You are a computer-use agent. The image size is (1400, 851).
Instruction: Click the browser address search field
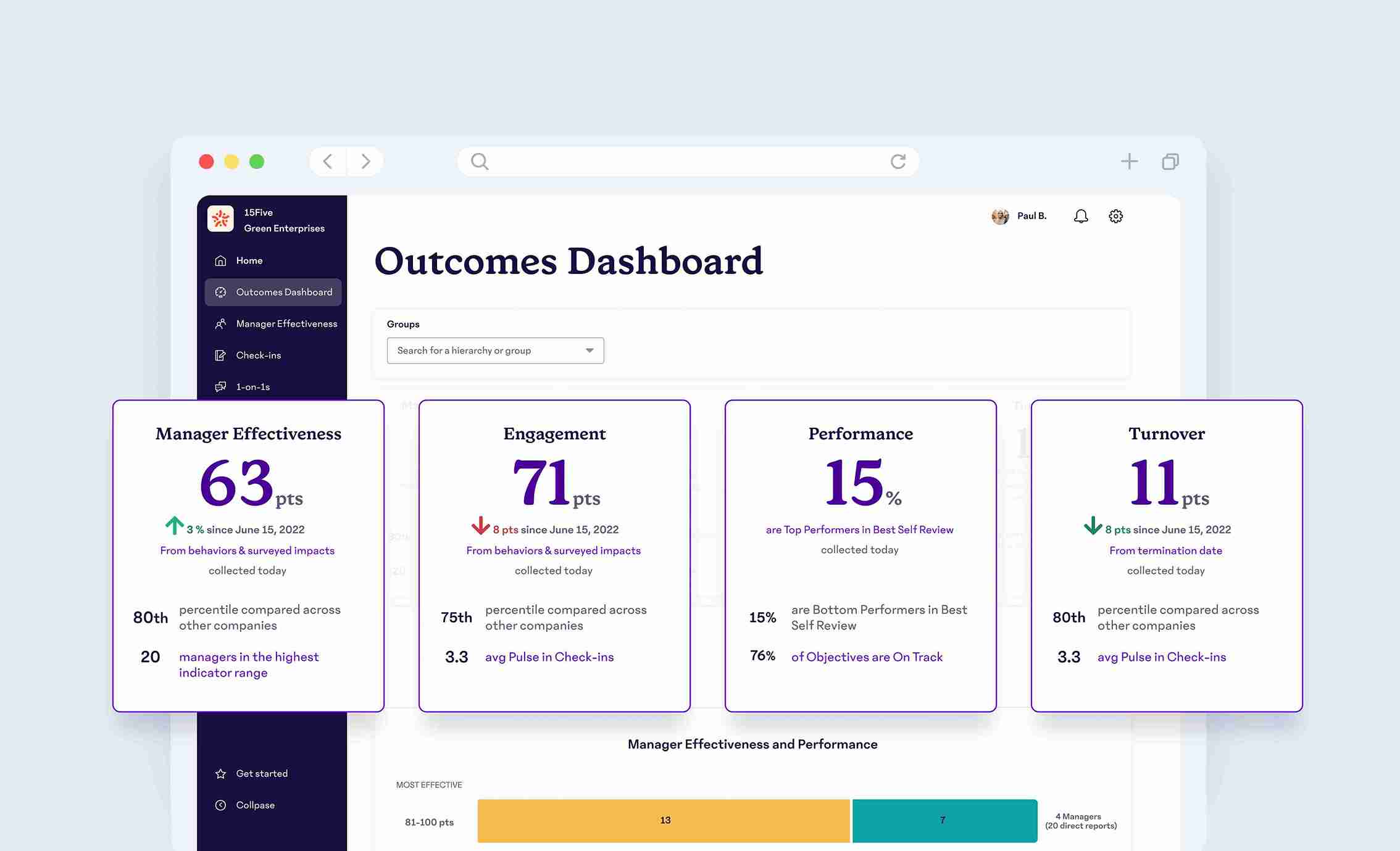pos(685,162)
